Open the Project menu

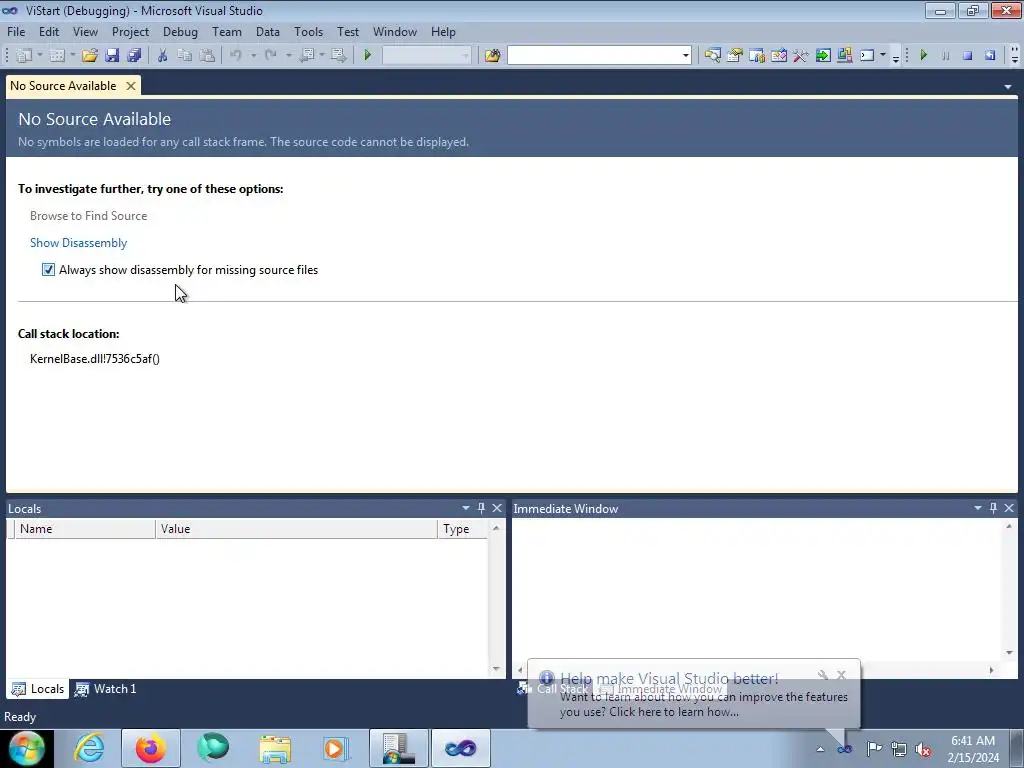[130, 31]
